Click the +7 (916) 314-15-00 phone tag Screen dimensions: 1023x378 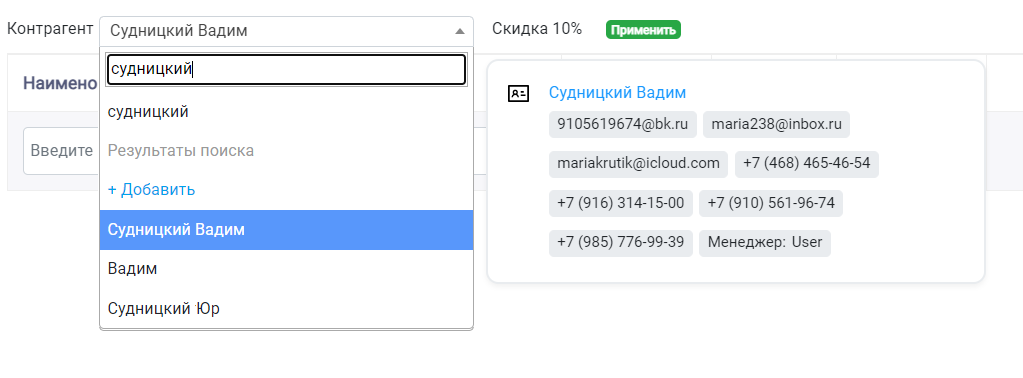coord(620,204)
